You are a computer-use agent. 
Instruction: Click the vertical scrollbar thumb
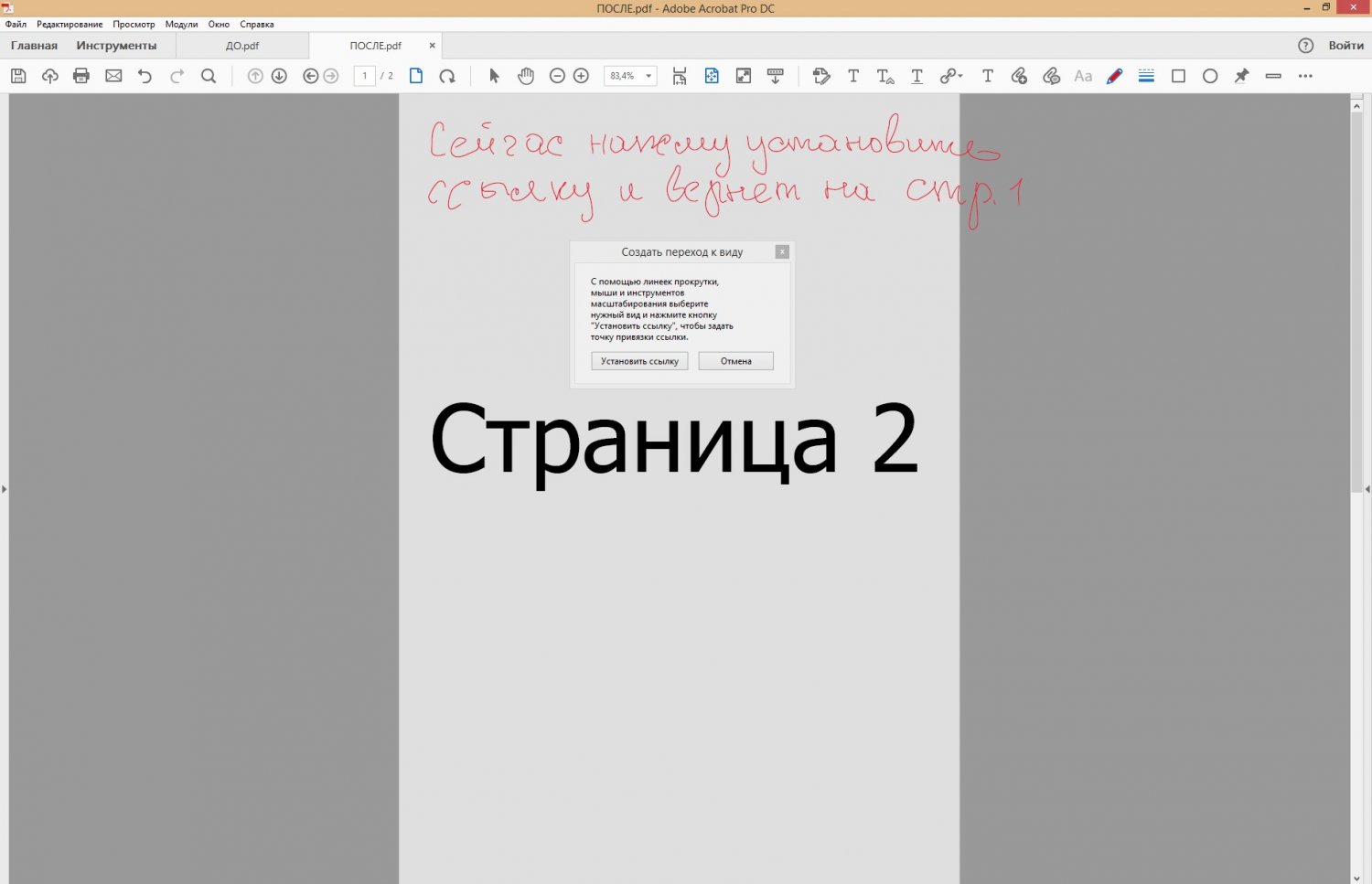tap(1356, 304)
